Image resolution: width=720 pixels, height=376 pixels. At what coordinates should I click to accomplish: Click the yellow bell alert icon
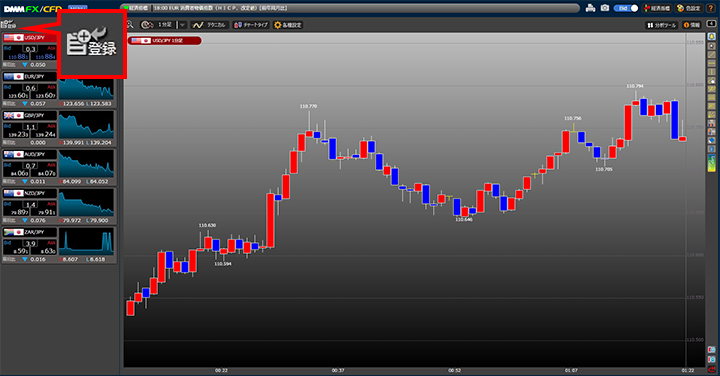click(711, 36)
